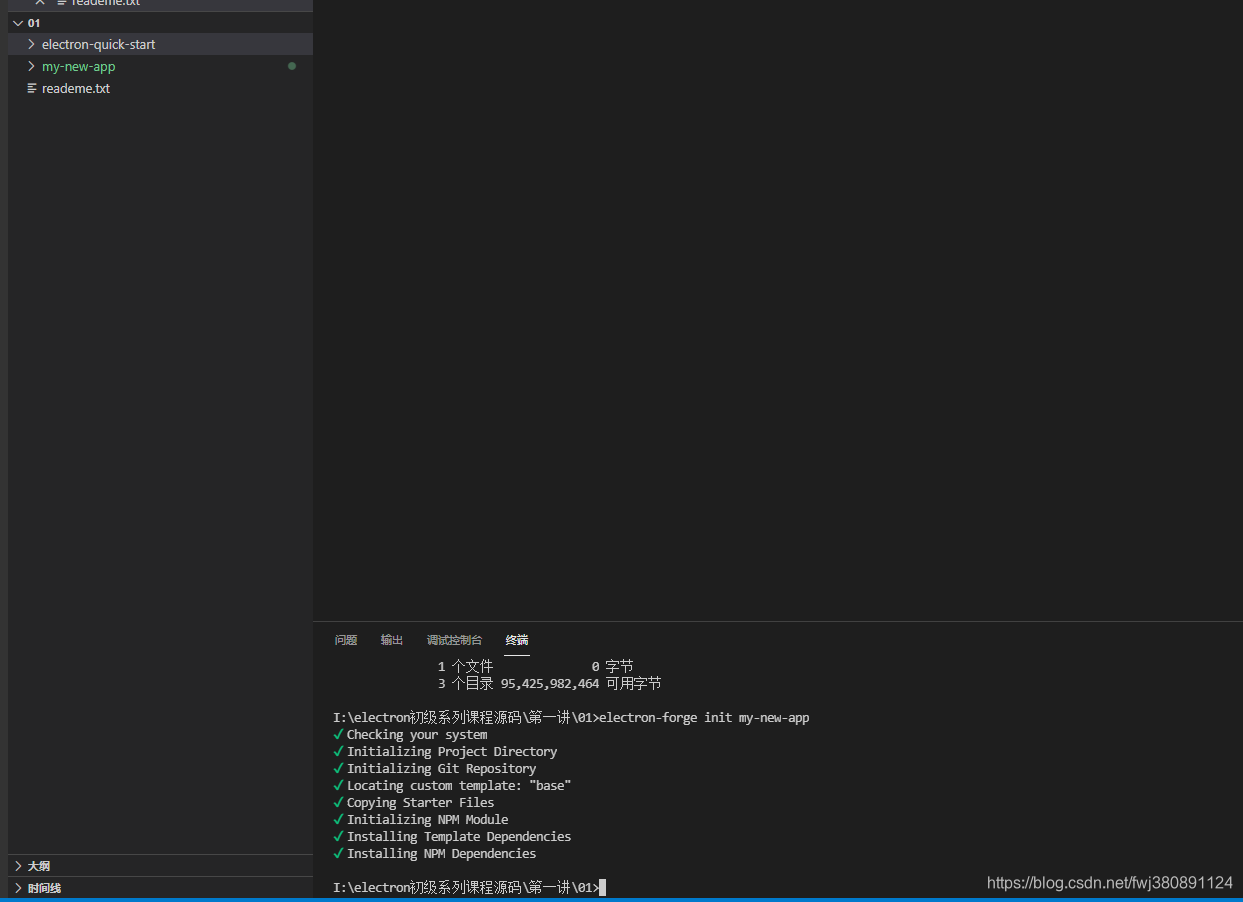Switch to the 输出 output tab
Image resolution: width=1243 pixels, height=902 pixels.
point(392,640)
